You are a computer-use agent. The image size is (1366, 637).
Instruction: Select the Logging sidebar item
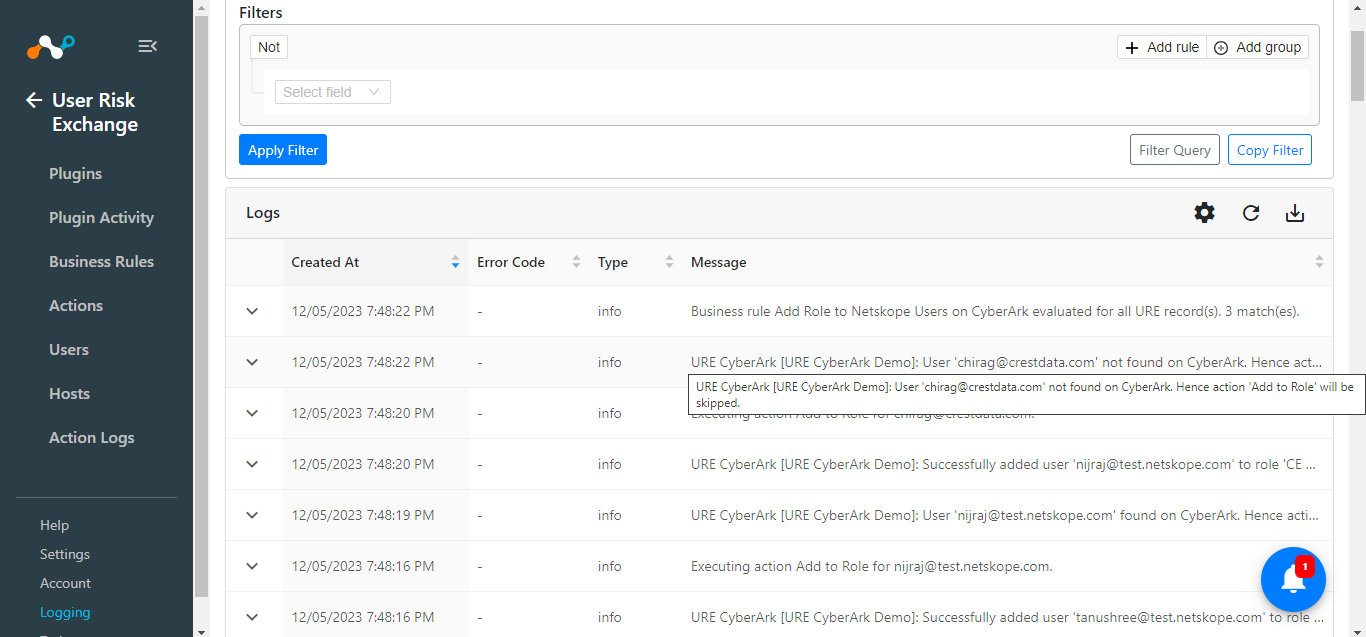(x=65, y=612)
